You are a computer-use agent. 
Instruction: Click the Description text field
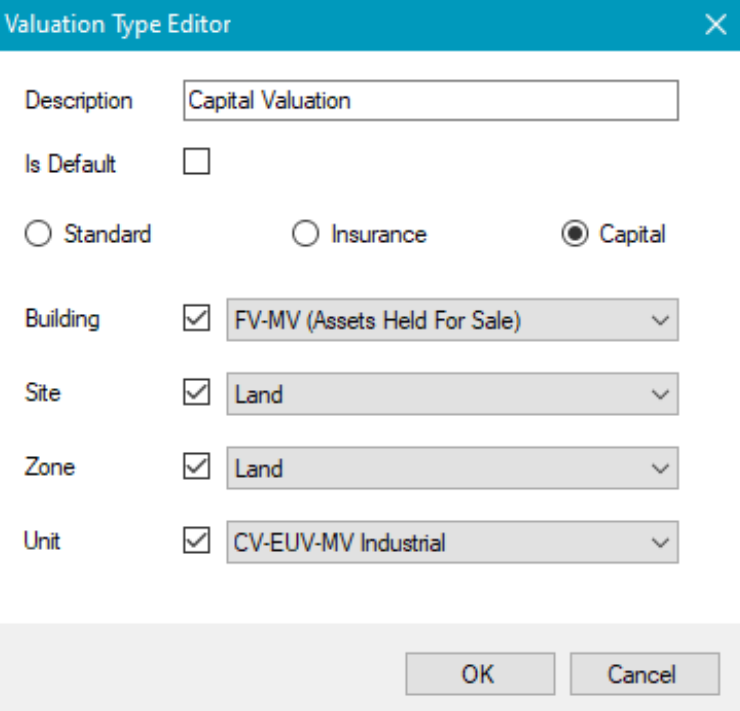[x=431, y=101]
